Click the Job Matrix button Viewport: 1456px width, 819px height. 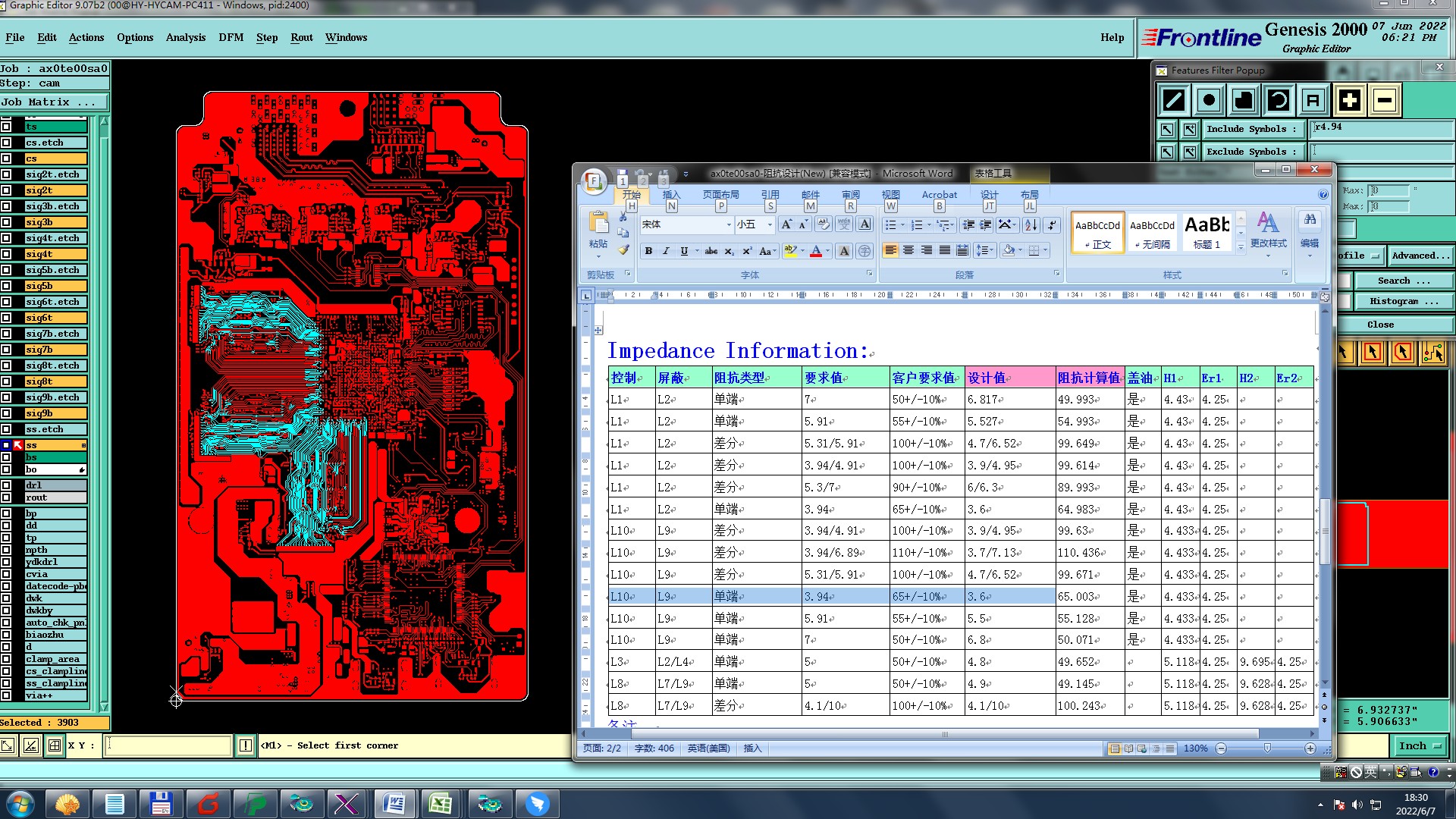(x=53, y=102)
